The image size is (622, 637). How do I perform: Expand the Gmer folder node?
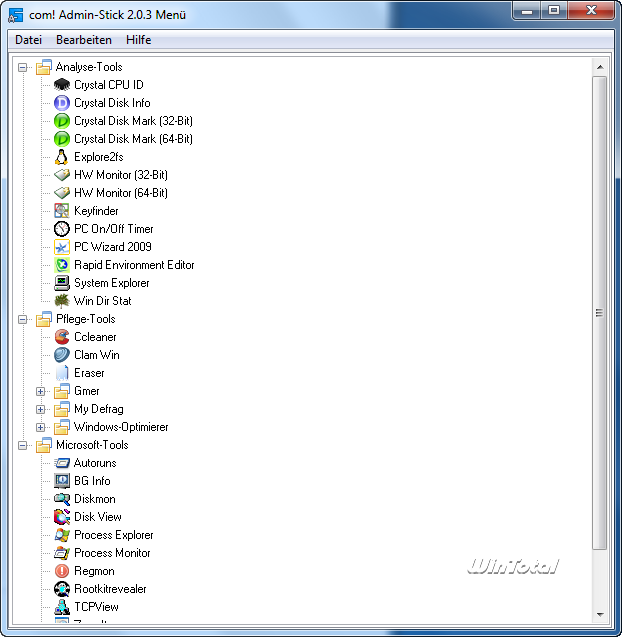tap(40, 392)
